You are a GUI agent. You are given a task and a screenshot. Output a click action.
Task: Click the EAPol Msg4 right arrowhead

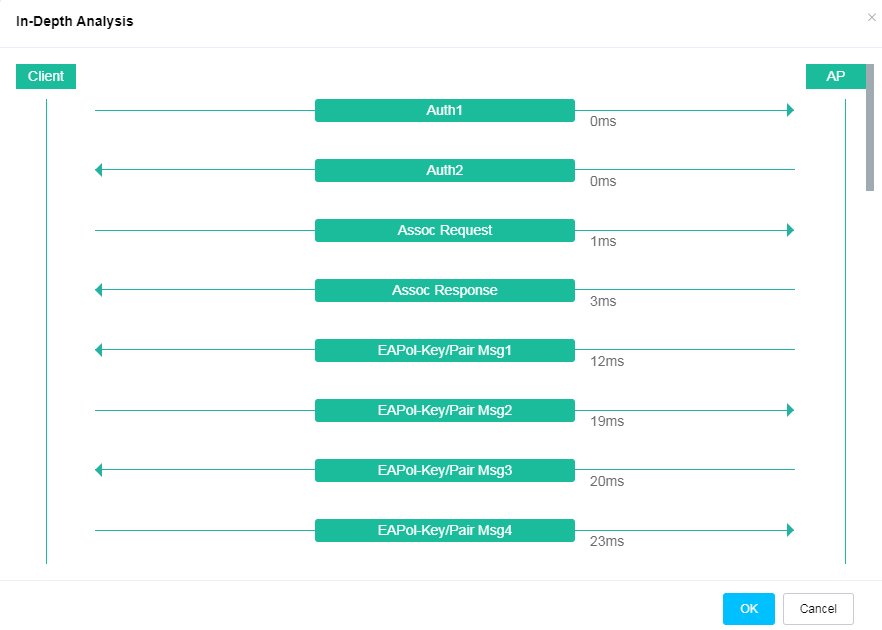point(790,530)
